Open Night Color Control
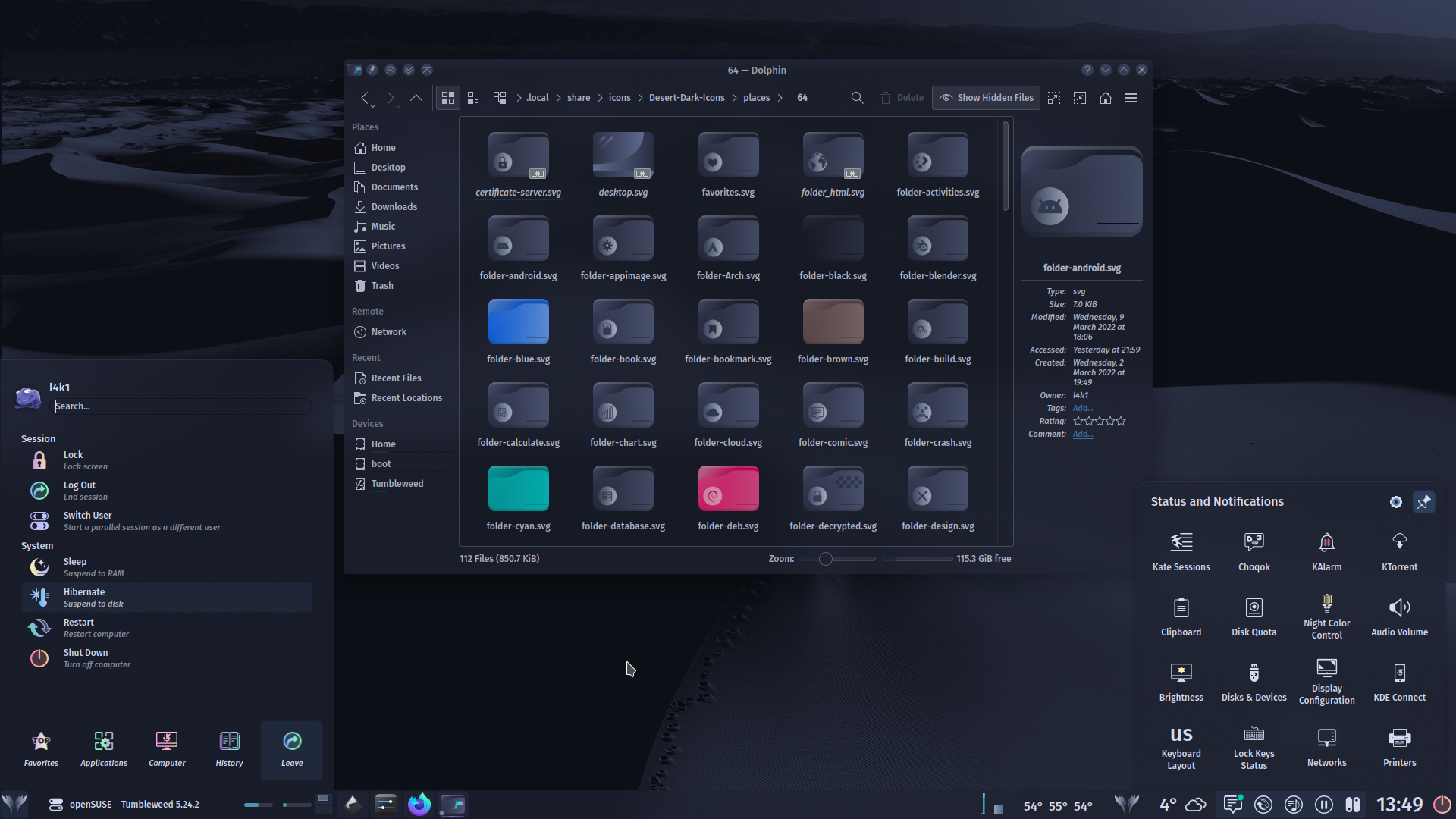1456x819 pixels. [1326, 617]
